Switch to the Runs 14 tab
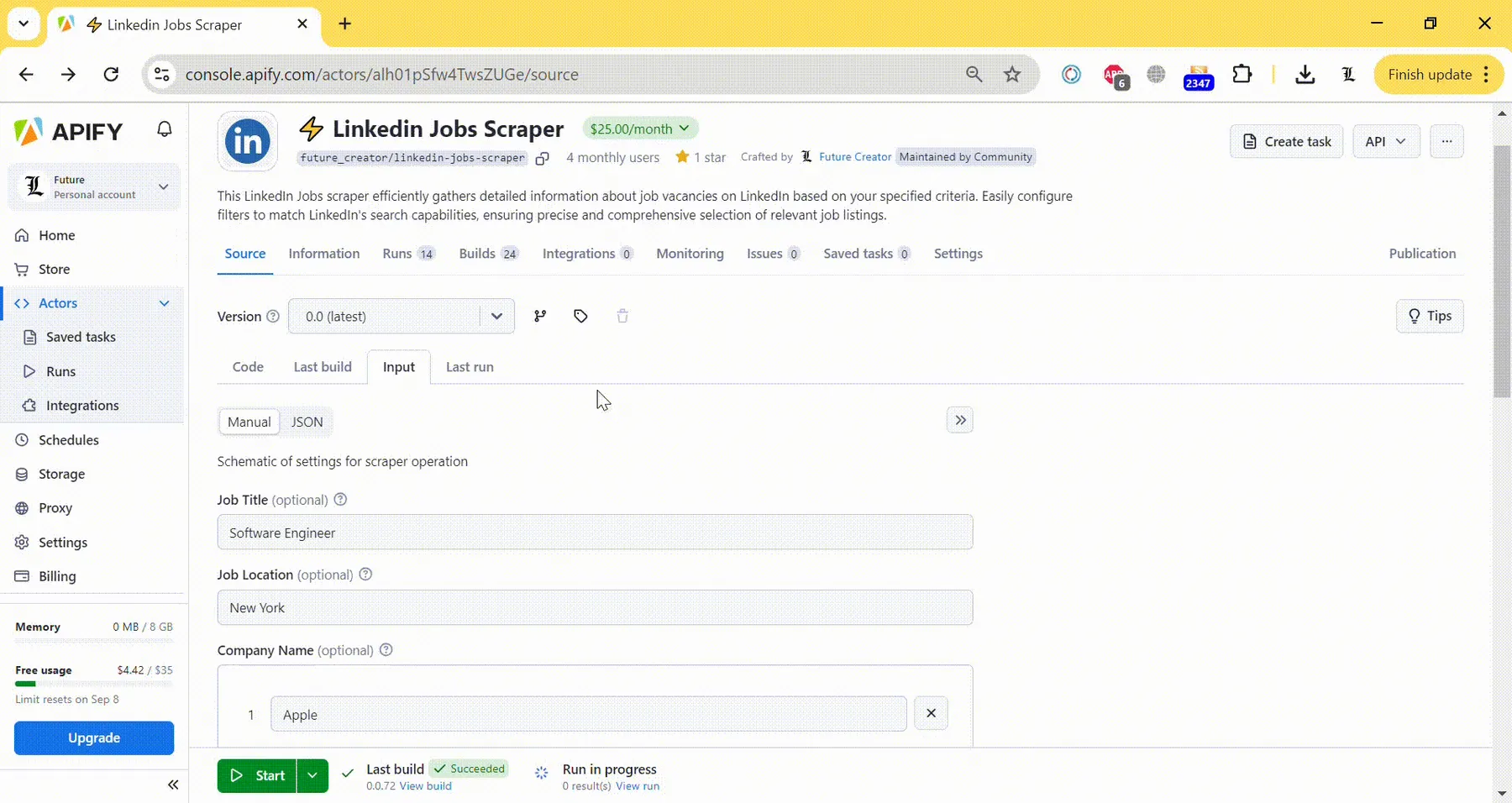This screenshot has width=1512, height=803. [409, 254]
